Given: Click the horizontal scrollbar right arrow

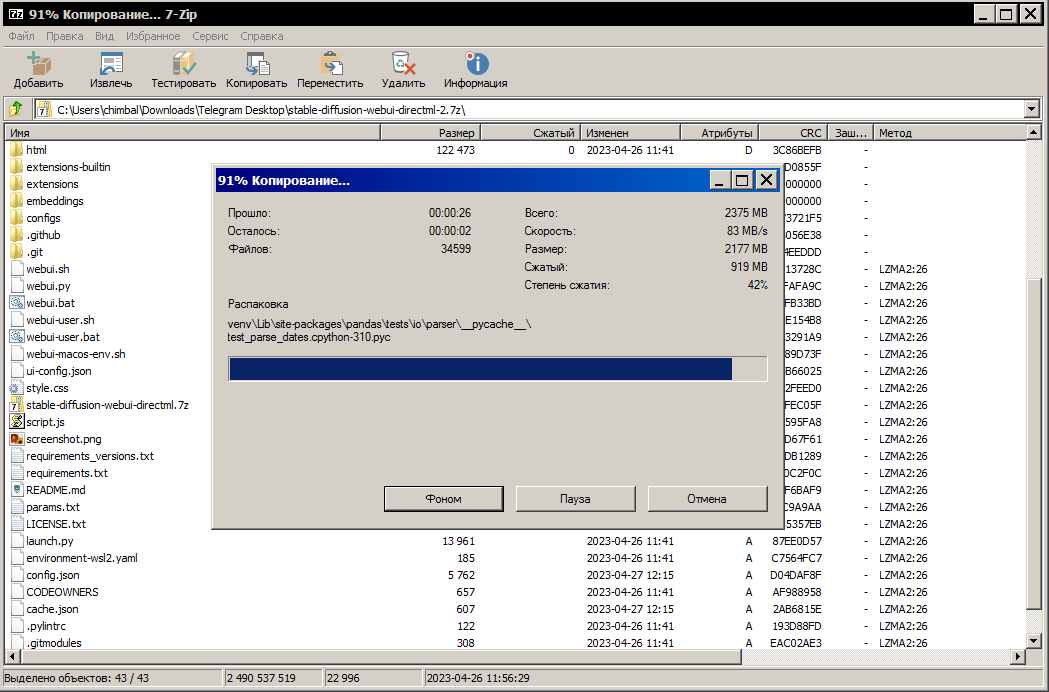Looking at the screenshot, I should [1018, 657].
